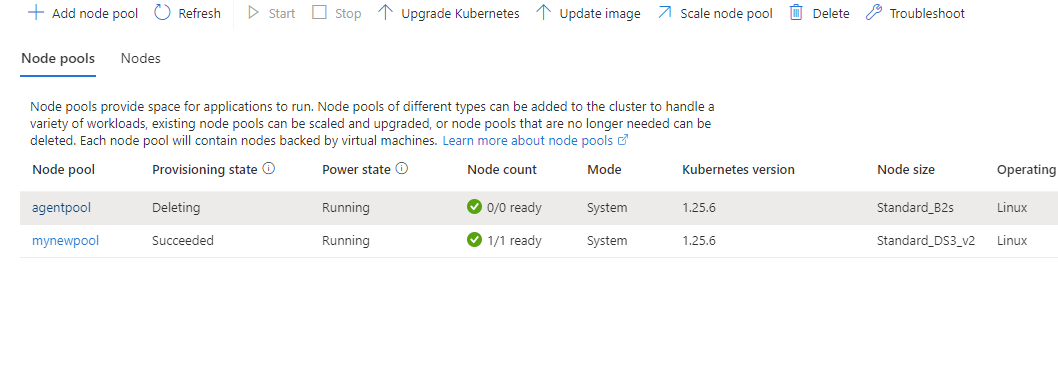Sort by Kubernetes version column header
This screenshot has height=383, width=1058.
coord(738,170)
